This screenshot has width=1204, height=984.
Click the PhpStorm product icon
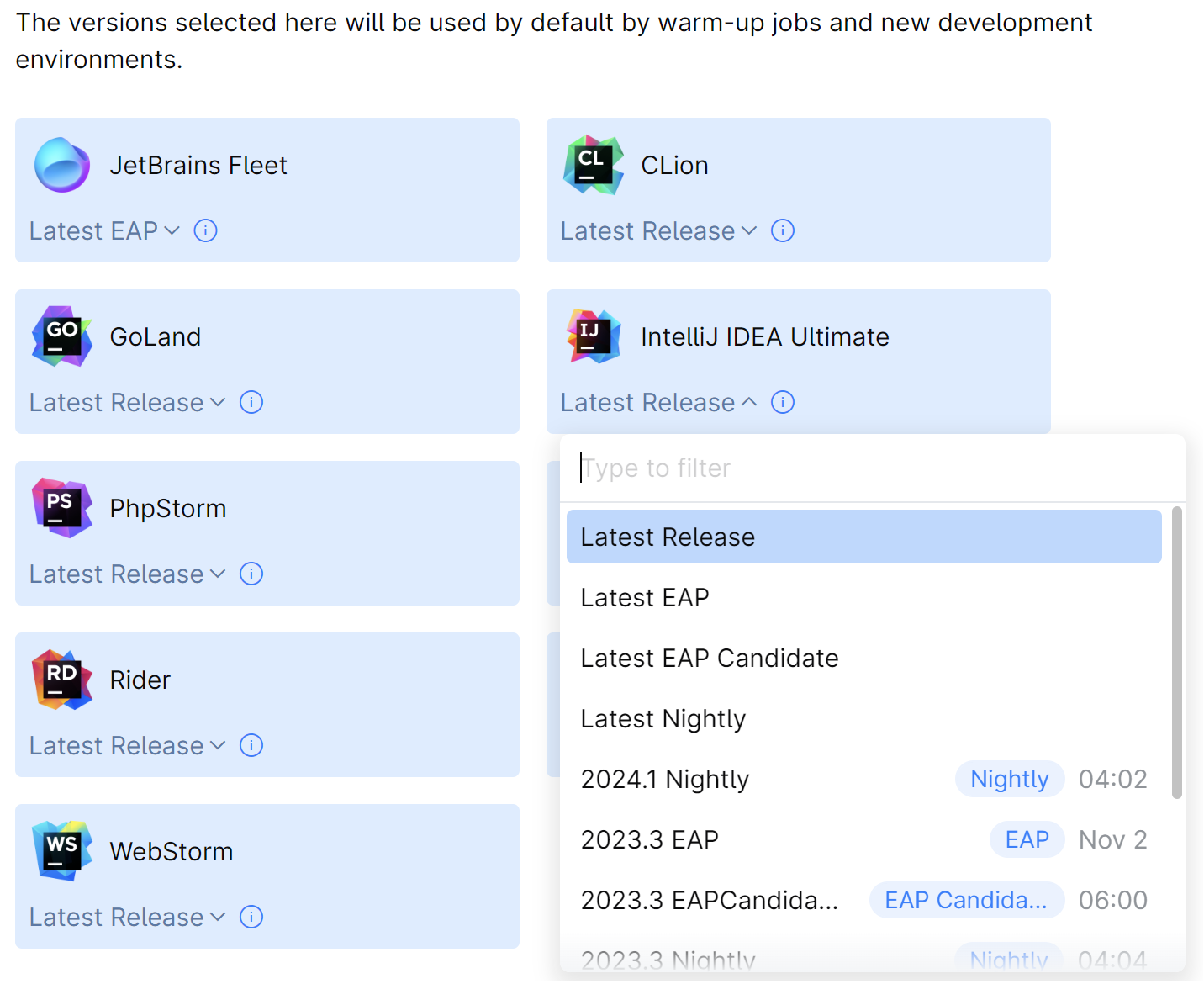click(61, 507)
